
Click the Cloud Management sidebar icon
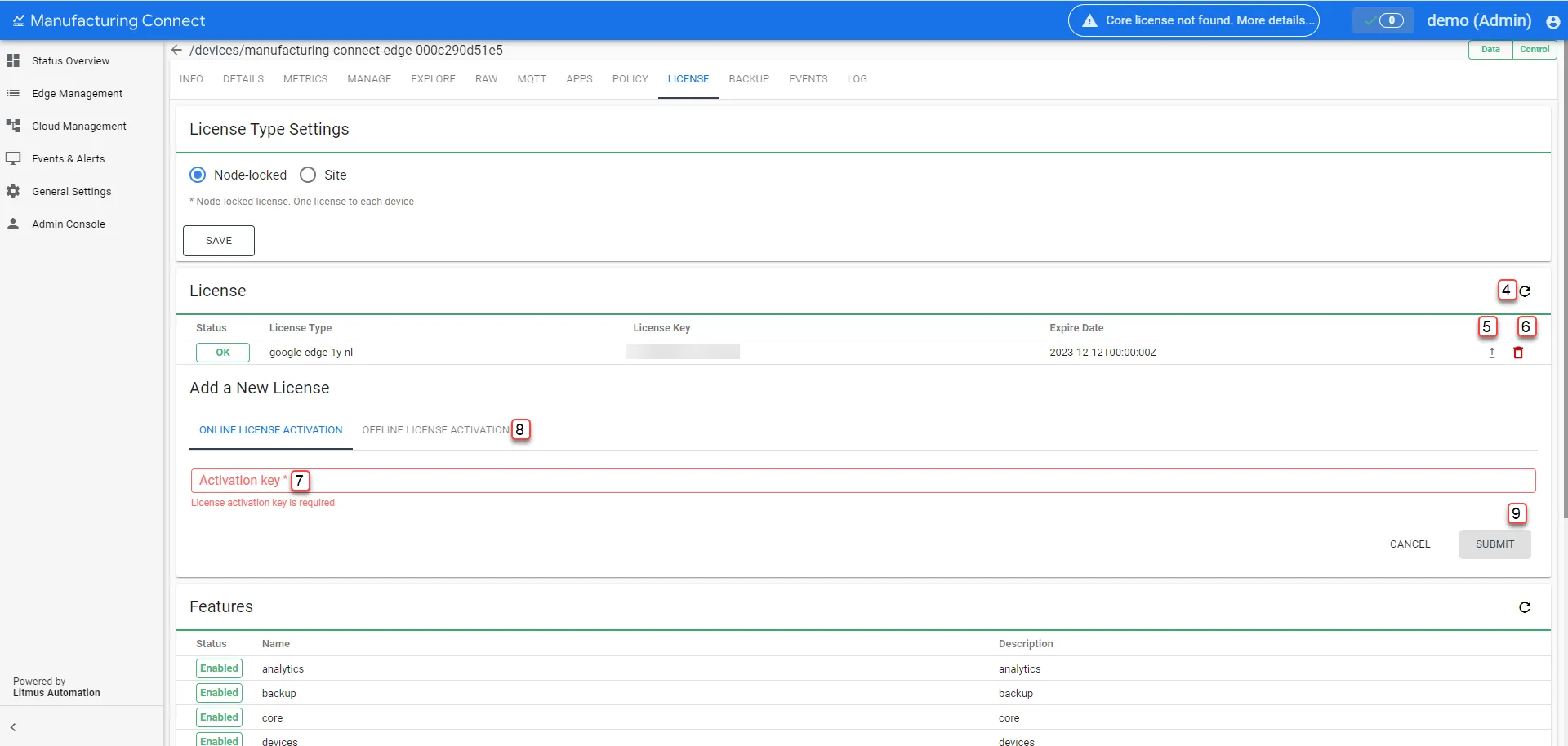click(13, 126)
